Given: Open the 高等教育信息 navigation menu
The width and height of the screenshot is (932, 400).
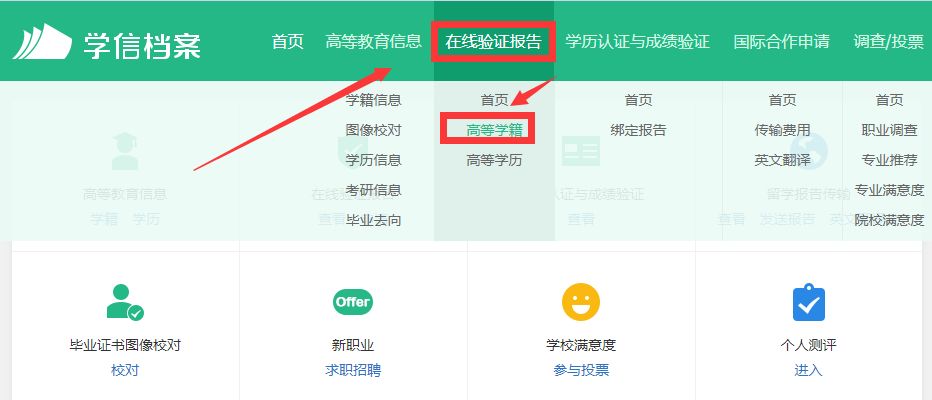Looking at the screenshot, I should (x=373, y=42).
